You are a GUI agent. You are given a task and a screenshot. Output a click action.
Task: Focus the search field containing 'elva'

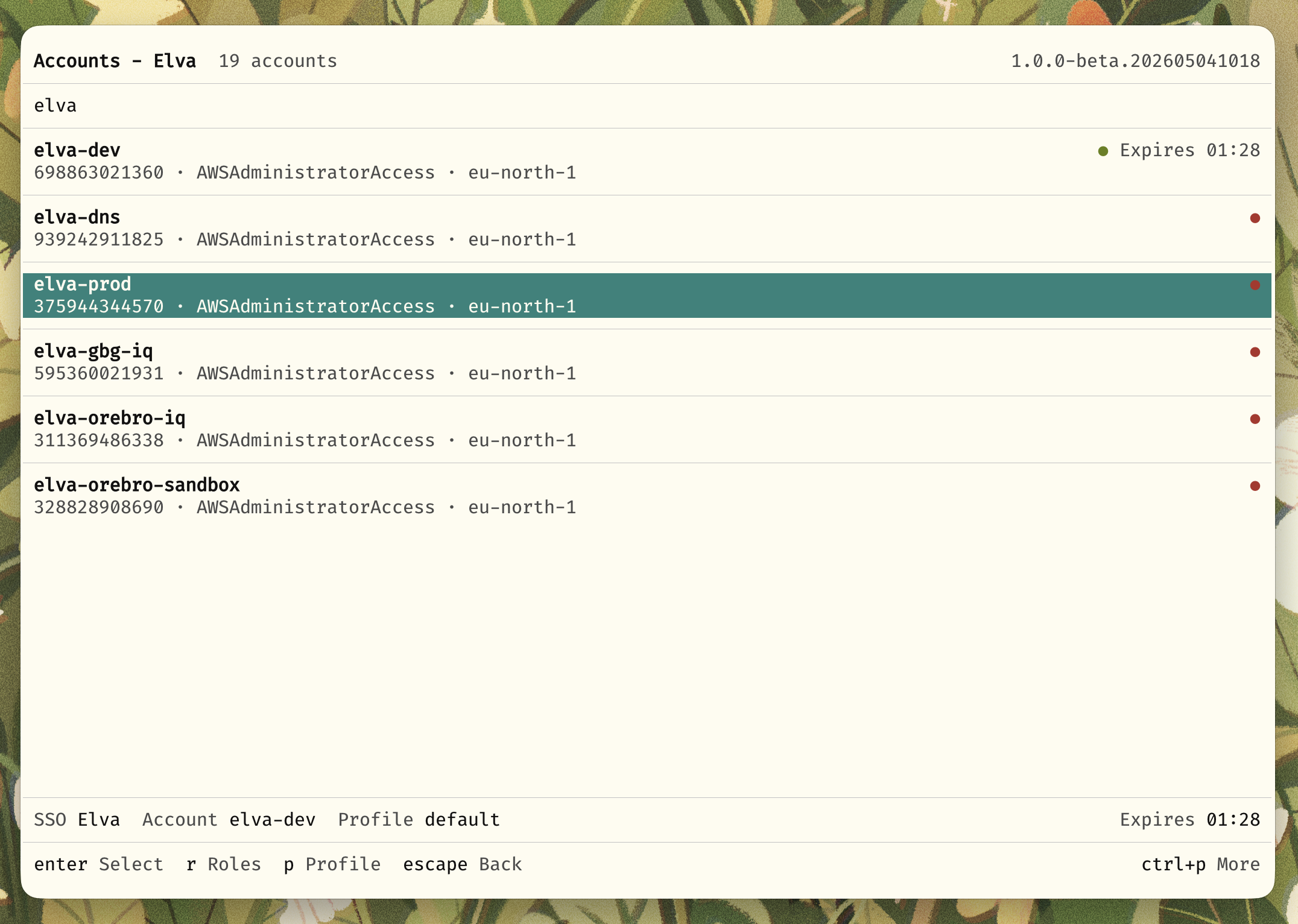(647, 106)
